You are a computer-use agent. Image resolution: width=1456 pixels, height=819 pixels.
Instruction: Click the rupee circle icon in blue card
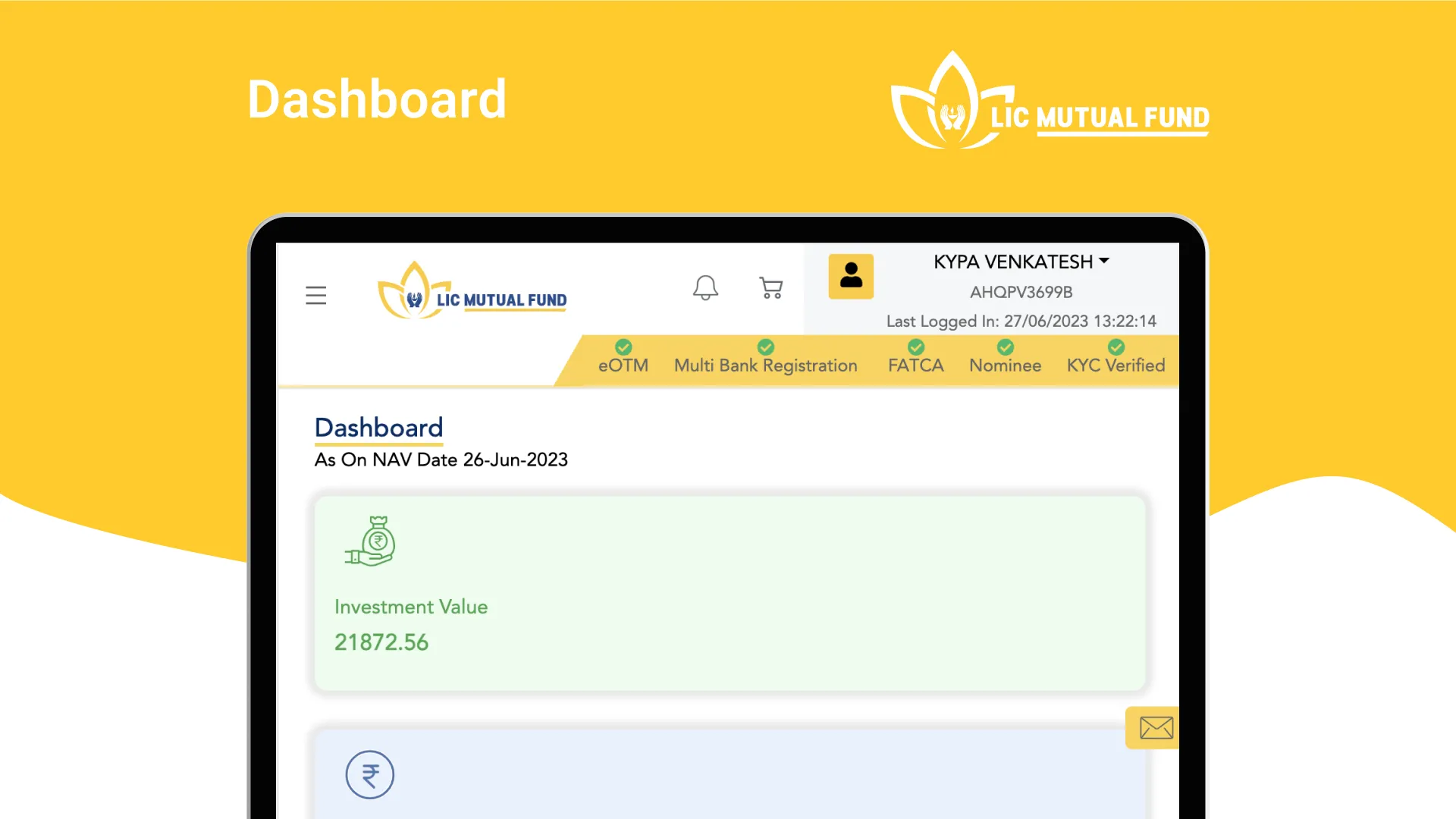tap(370, 774)
